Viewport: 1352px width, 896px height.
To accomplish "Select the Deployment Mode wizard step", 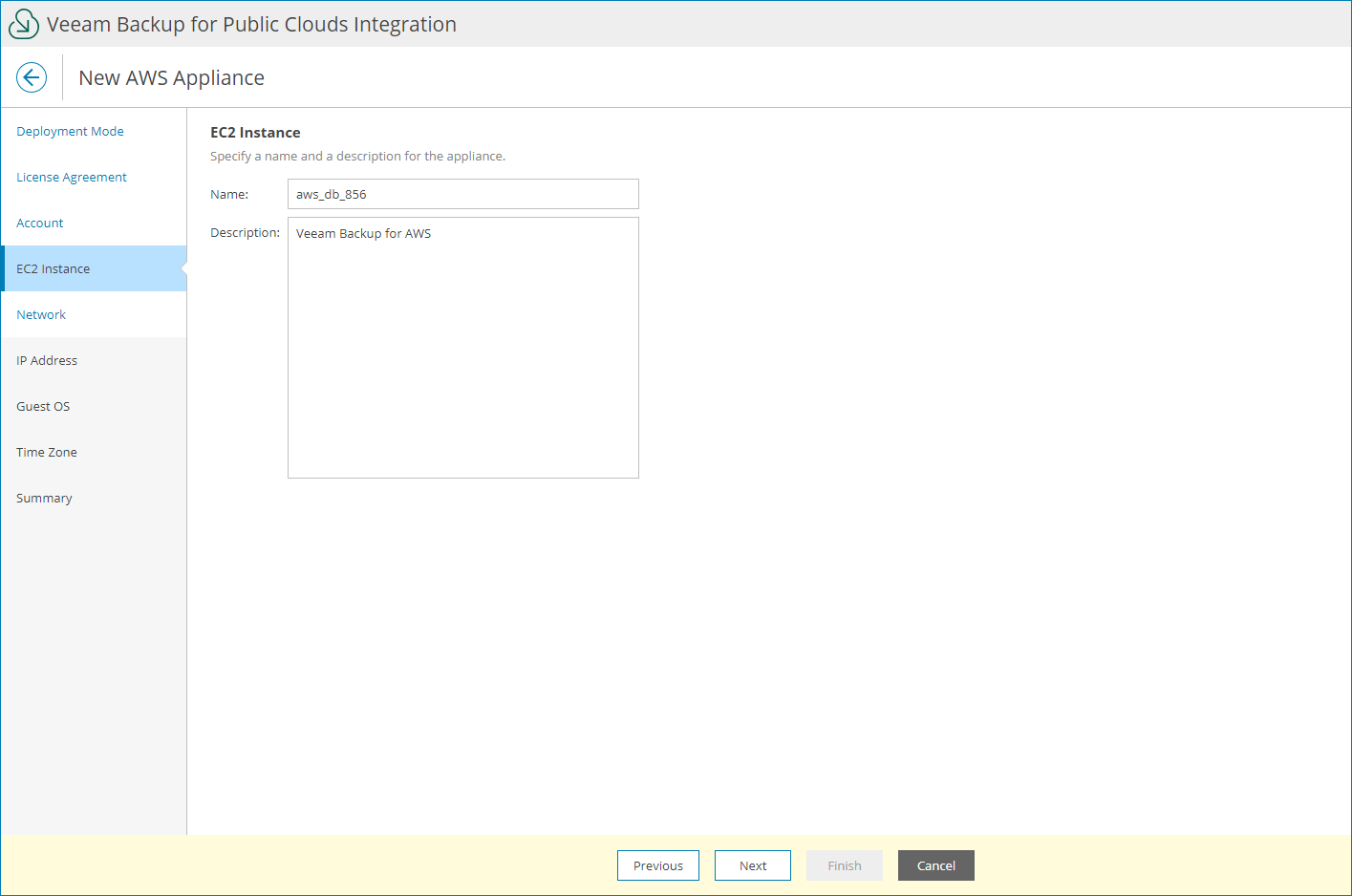I will point(70,131).
